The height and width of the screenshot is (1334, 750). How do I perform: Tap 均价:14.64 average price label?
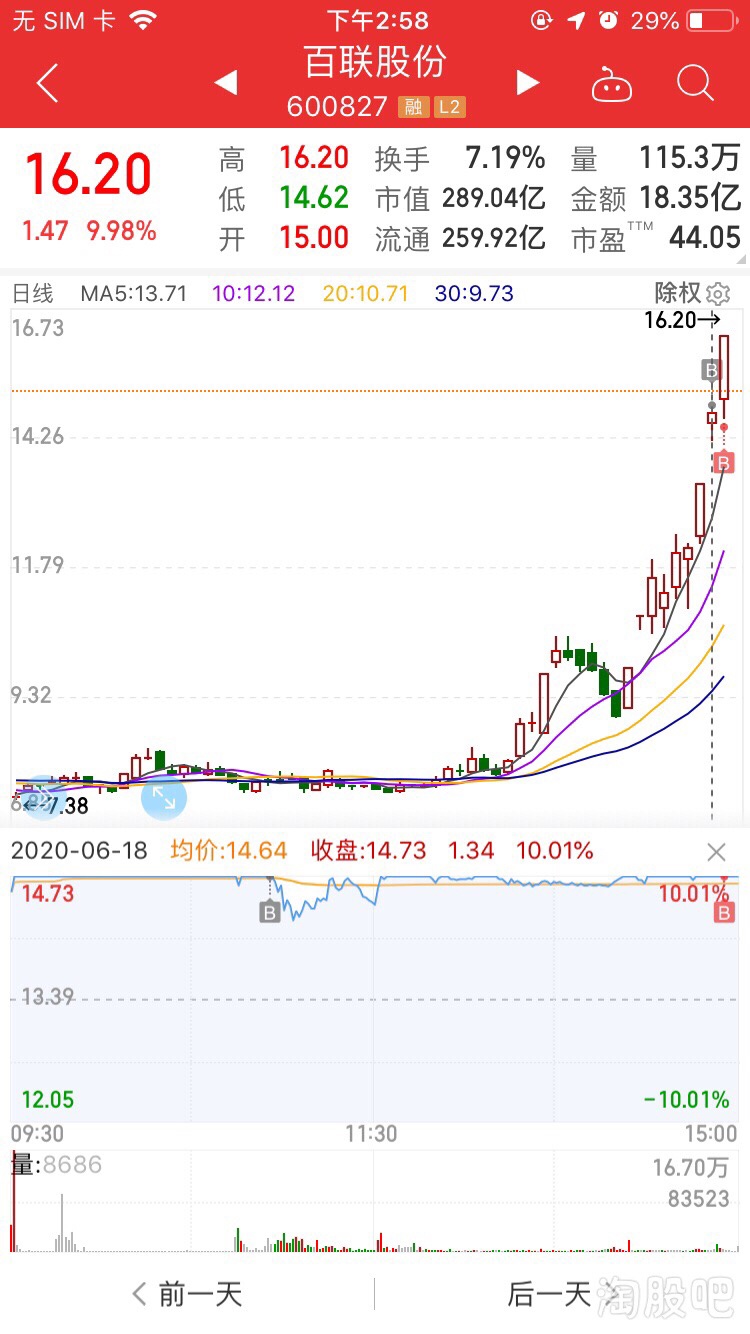pyautogui.click(x=228, y=851)
